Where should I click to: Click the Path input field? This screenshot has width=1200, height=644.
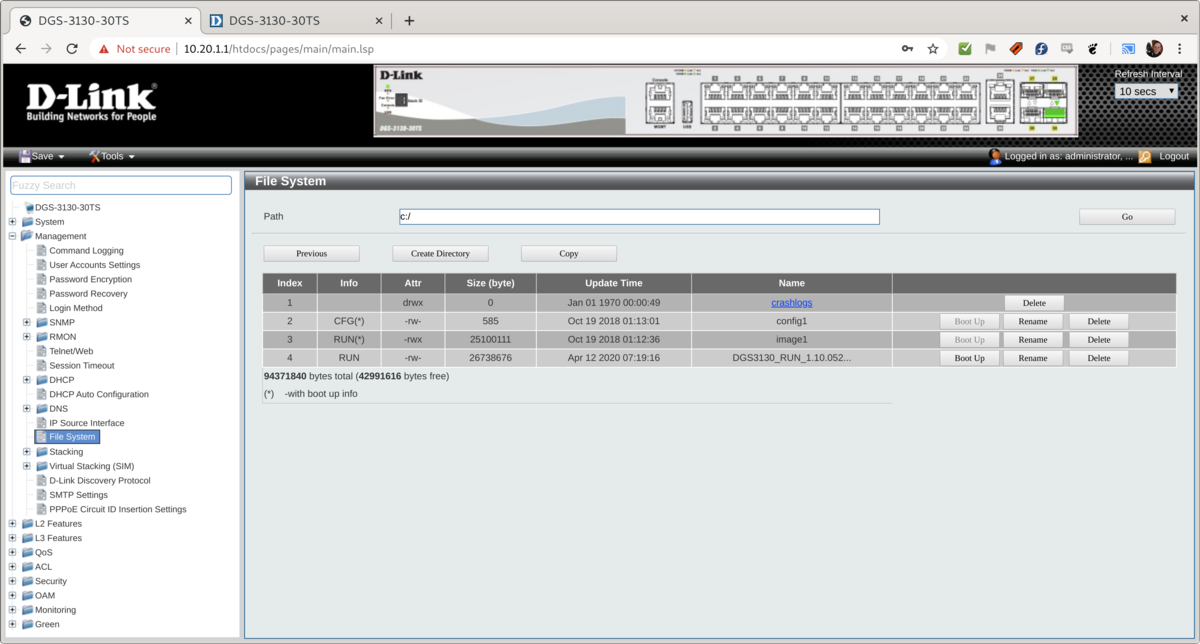pyautogui.click(x=639, y=217)
